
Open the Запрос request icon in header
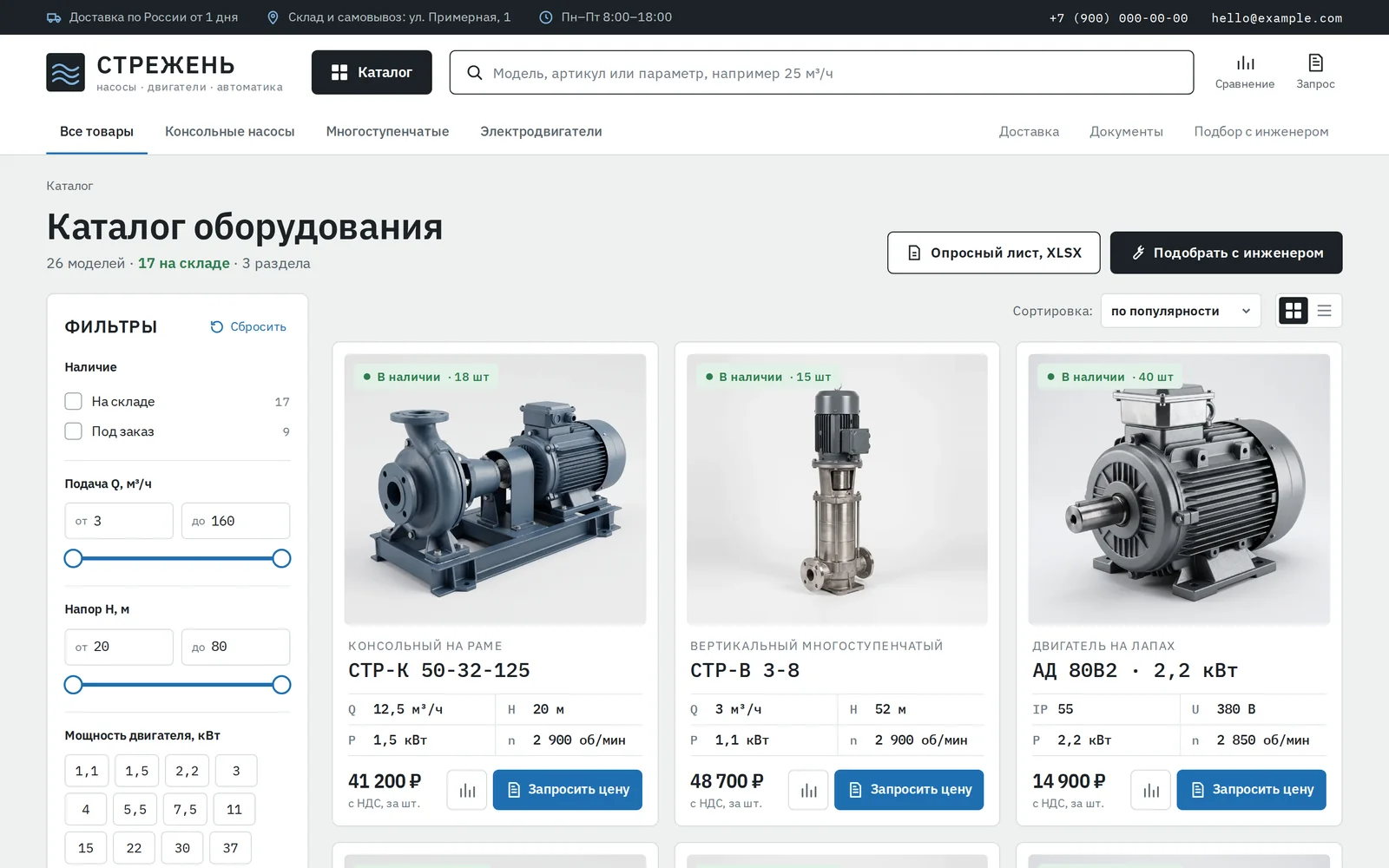[x=1315, y=72]
